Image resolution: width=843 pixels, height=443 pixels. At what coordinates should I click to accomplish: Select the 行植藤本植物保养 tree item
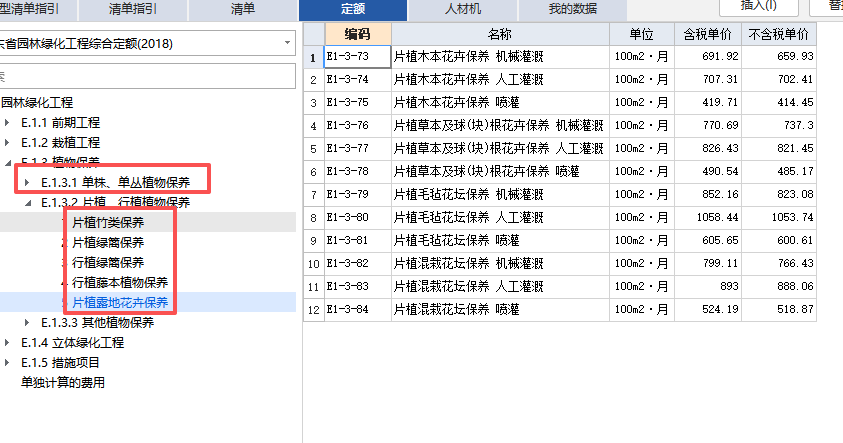[x=120, y=282]
